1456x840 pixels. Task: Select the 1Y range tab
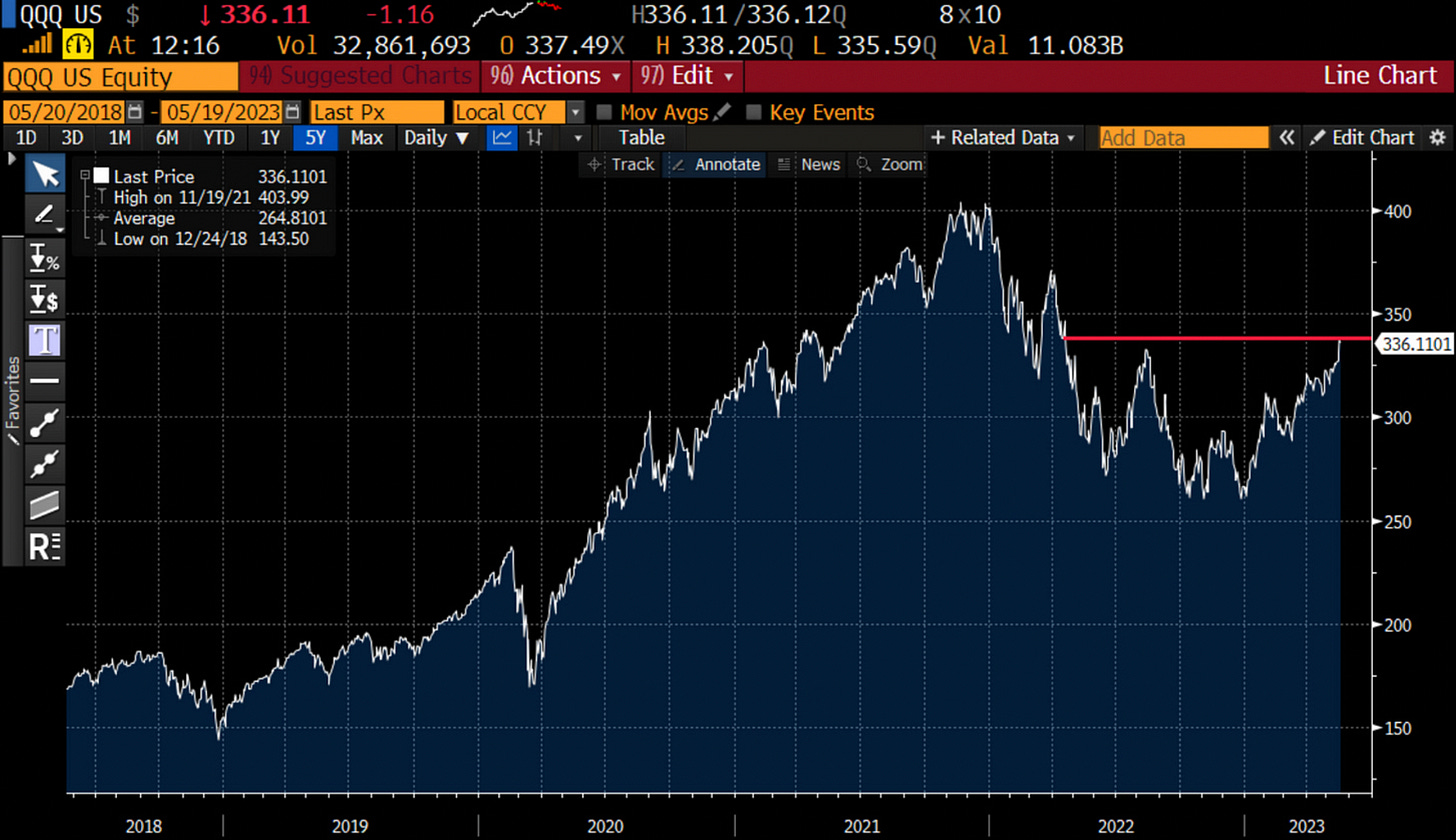pos(270,138)
